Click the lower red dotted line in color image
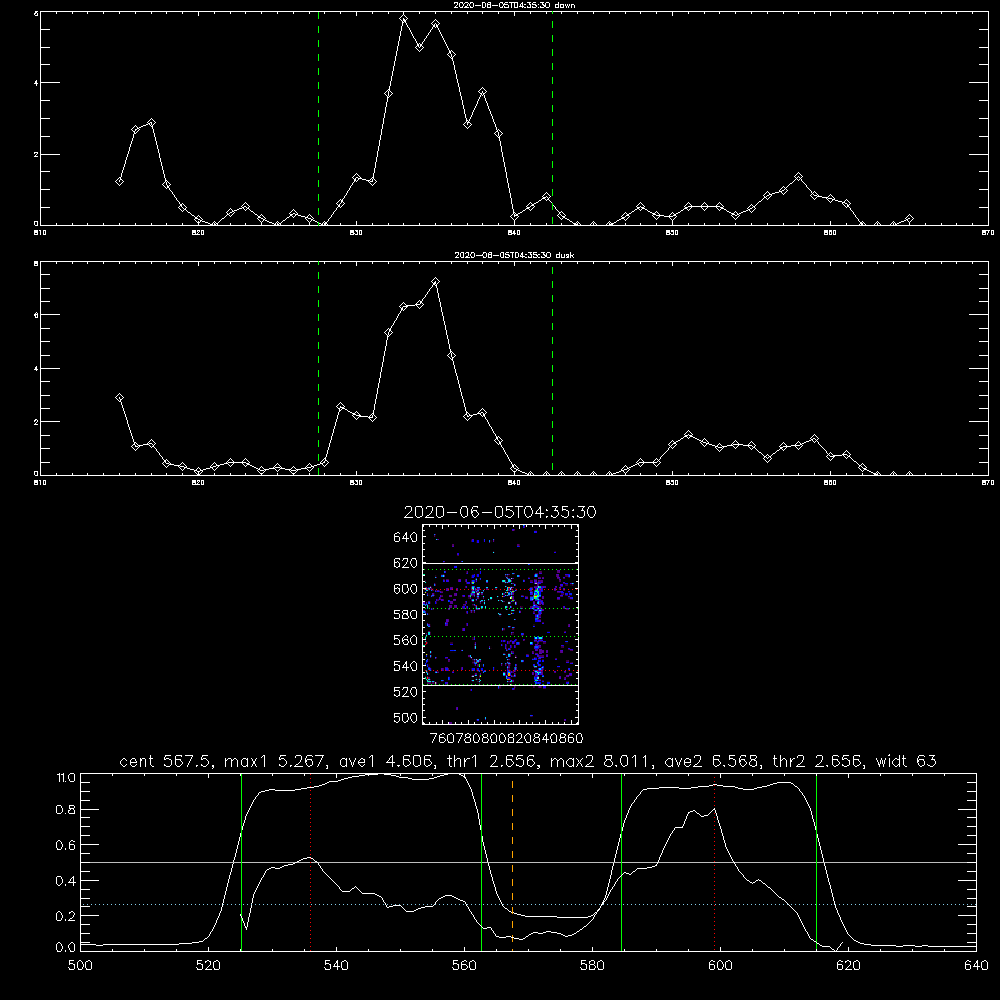Image resolution: width=1000 pixels, height=1000 pixels. click(x=501, y=671)
